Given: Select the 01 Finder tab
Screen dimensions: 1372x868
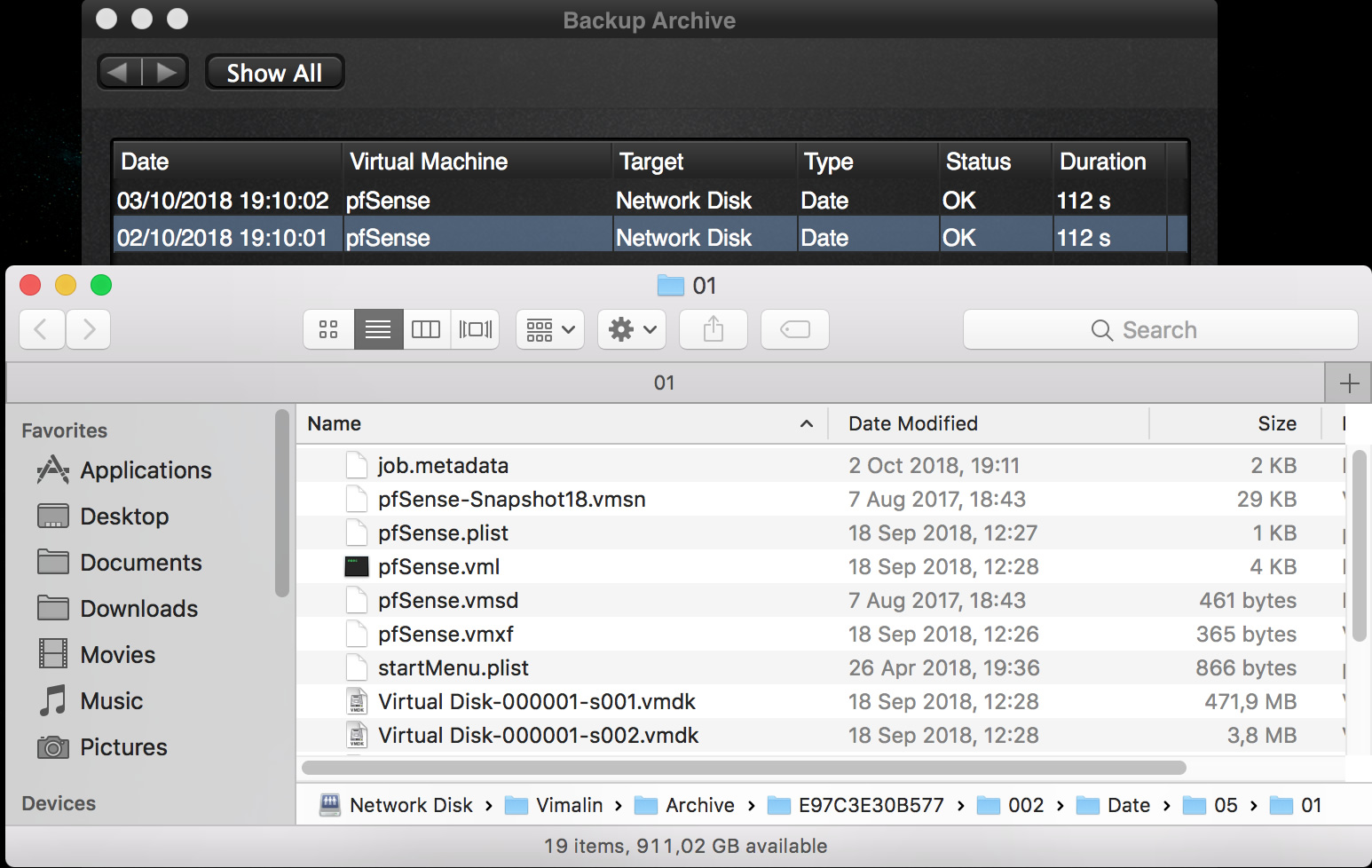Looking at the screenshot, I should coord(665,383).
